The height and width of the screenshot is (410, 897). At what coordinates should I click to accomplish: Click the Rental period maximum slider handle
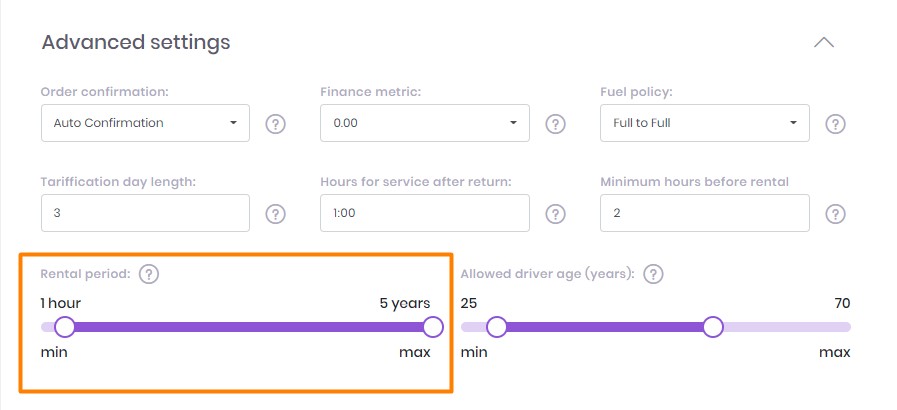[x=433, y=327]
